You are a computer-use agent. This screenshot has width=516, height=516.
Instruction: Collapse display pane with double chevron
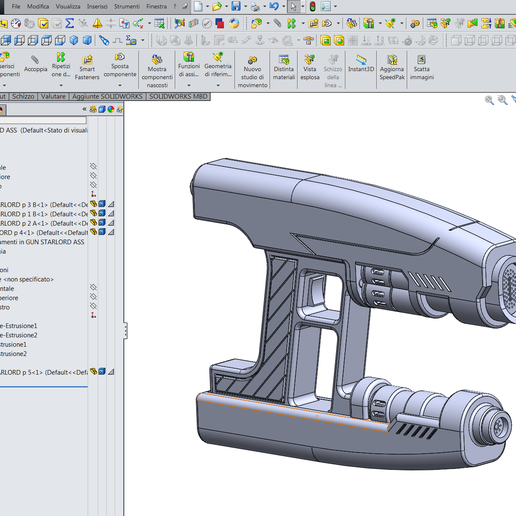coord(84,109)
